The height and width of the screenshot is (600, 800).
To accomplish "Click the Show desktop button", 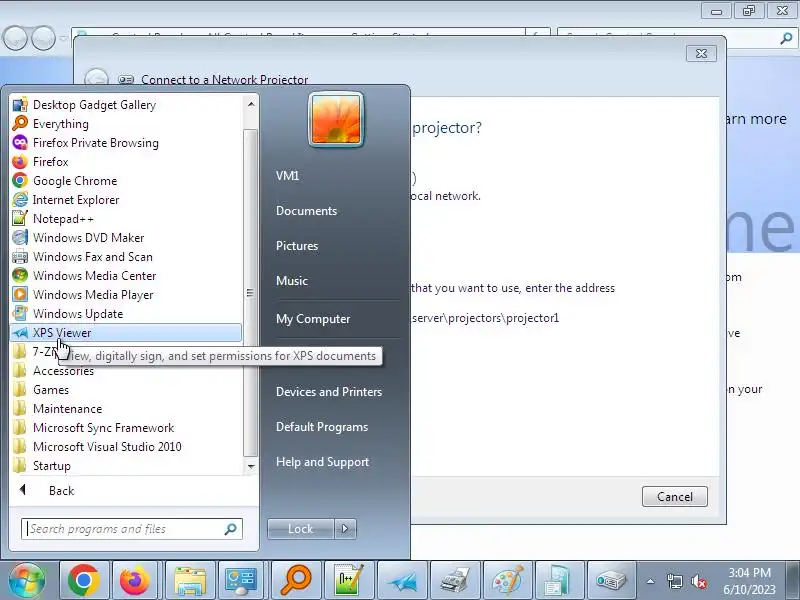I will click(x=793, y=581).
